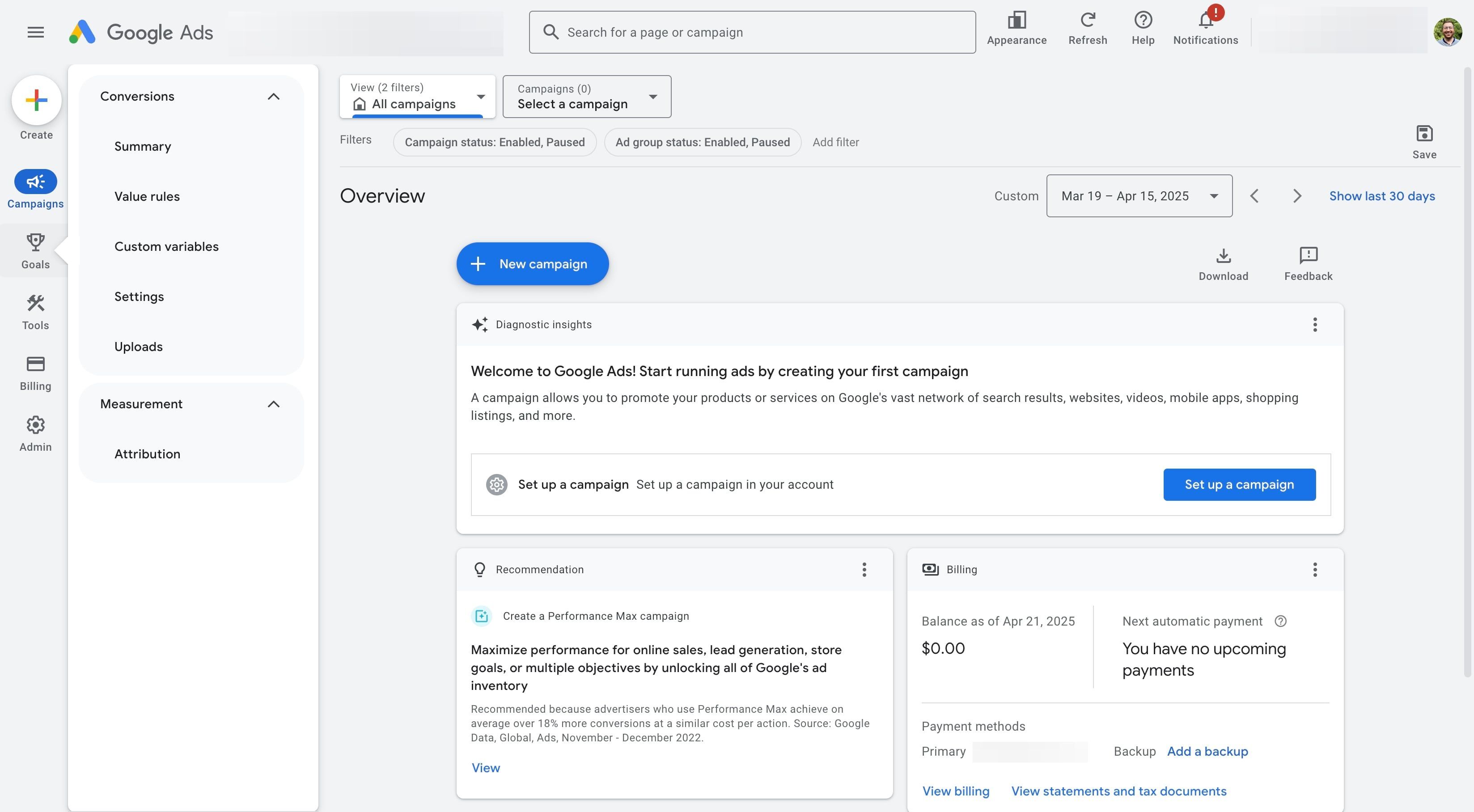Viewport: 1474px width, 812px height.
Task: Open Recommendation card options menu
Action: (864, 569)
